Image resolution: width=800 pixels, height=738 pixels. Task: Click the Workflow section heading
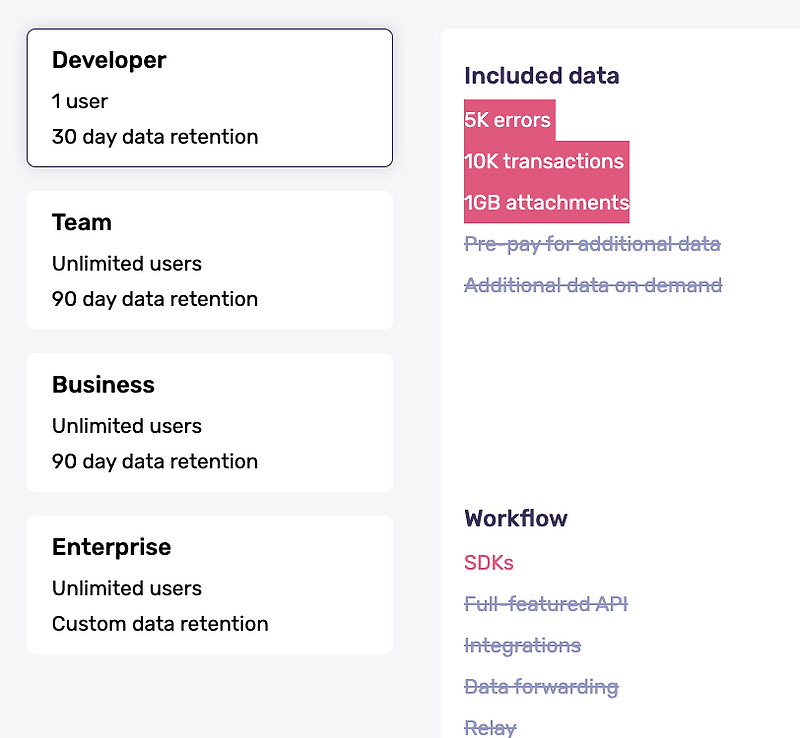pos(516,519)
